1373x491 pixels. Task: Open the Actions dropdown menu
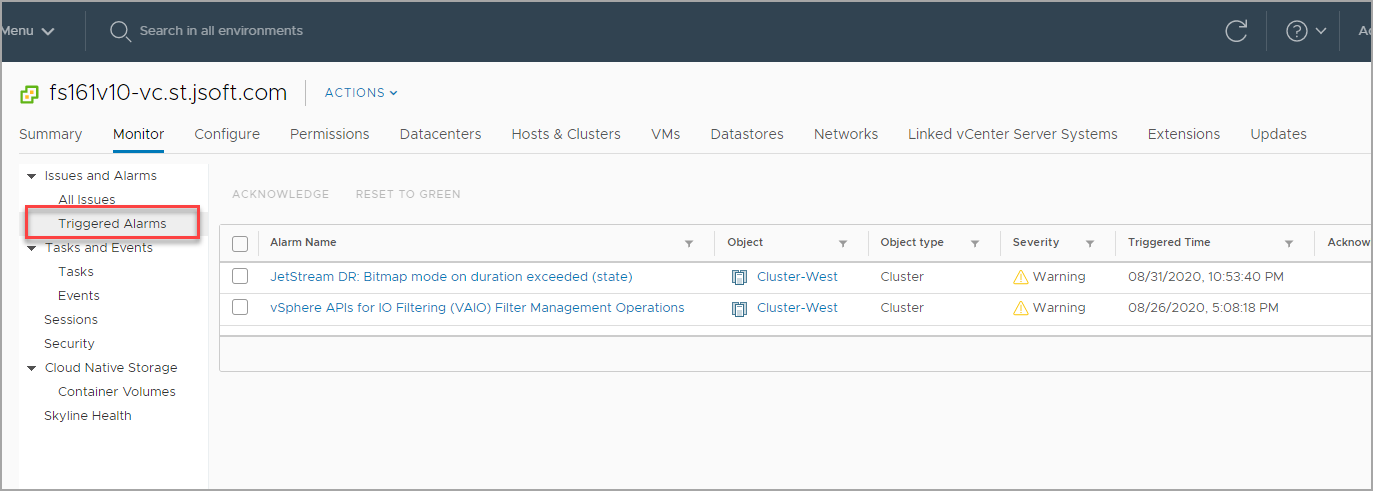coord(361,93)
